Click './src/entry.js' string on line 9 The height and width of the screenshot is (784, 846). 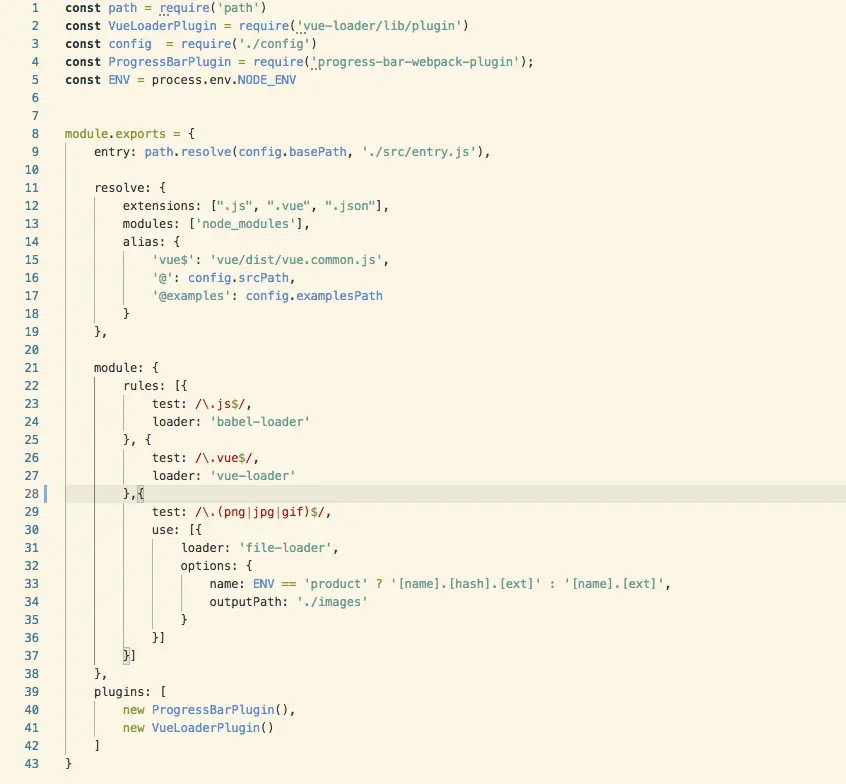pyautogui.click(x=419, y=152)
